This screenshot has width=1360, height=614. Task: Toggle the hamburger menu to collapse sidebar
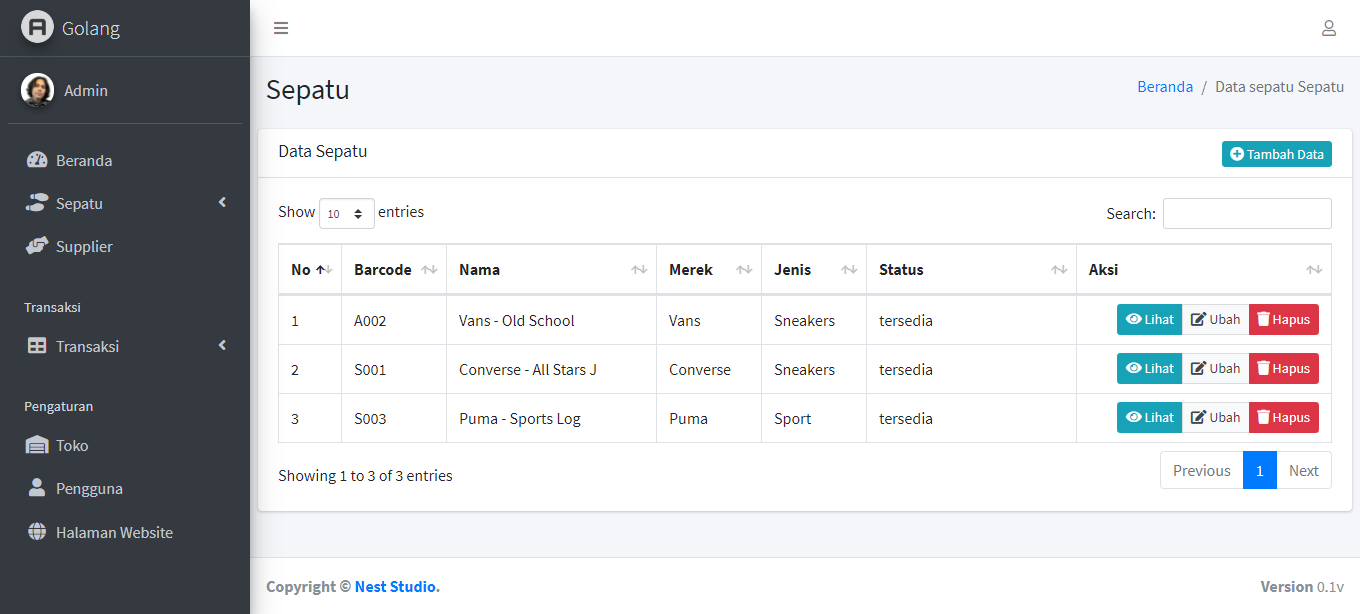pos(281,28)
